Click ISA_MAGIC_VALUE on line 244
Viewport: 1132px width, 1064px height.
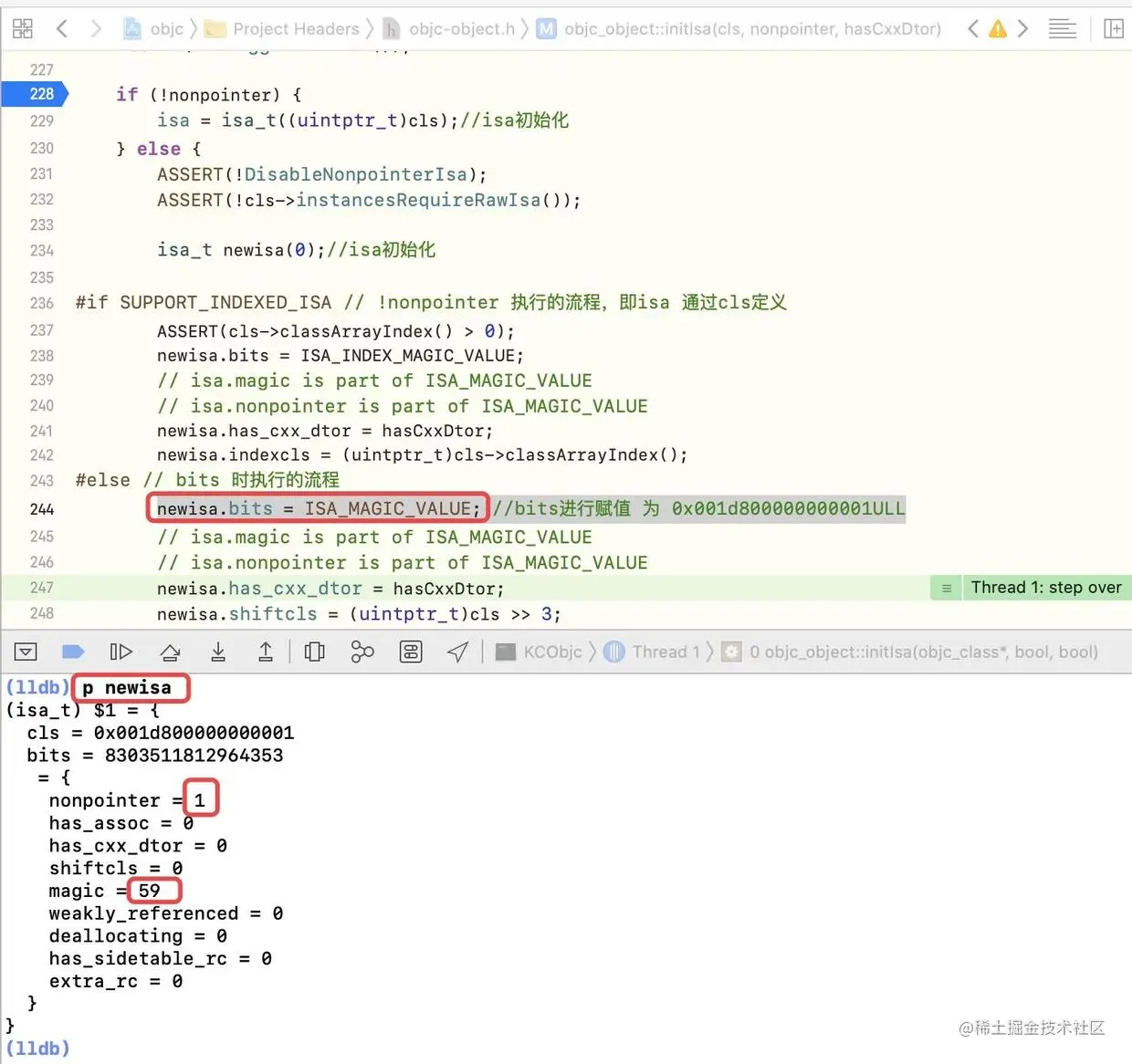(387, 509)
